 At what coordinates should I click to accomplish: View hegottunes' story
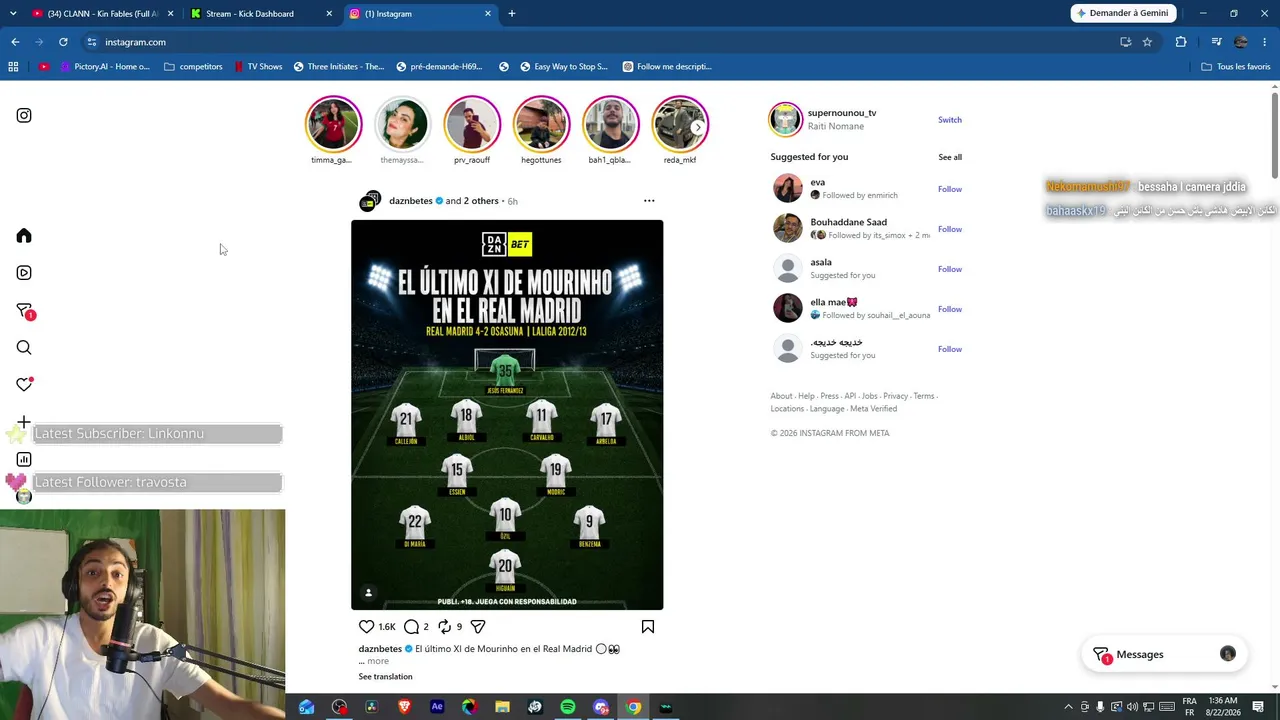pyautogui.click(x=541, y=123)
